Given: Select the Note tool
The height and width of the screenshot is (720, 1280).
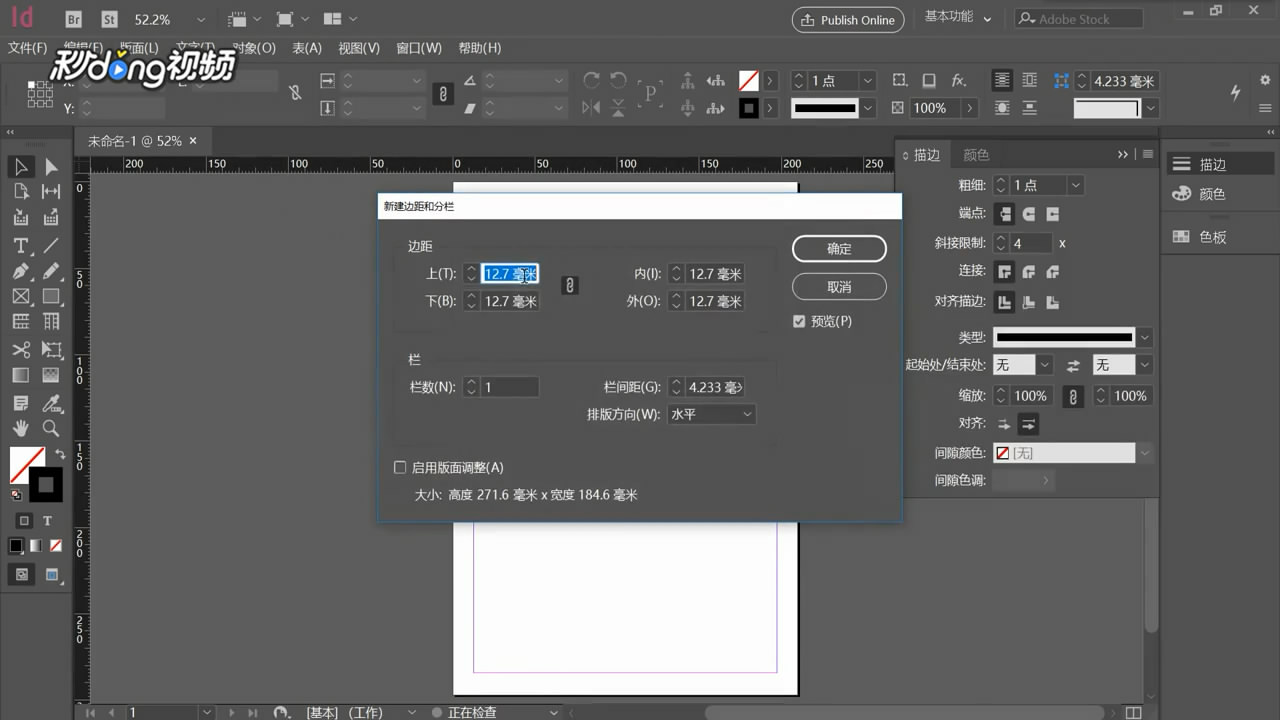Looking at the screenshot, I should 21,403.
